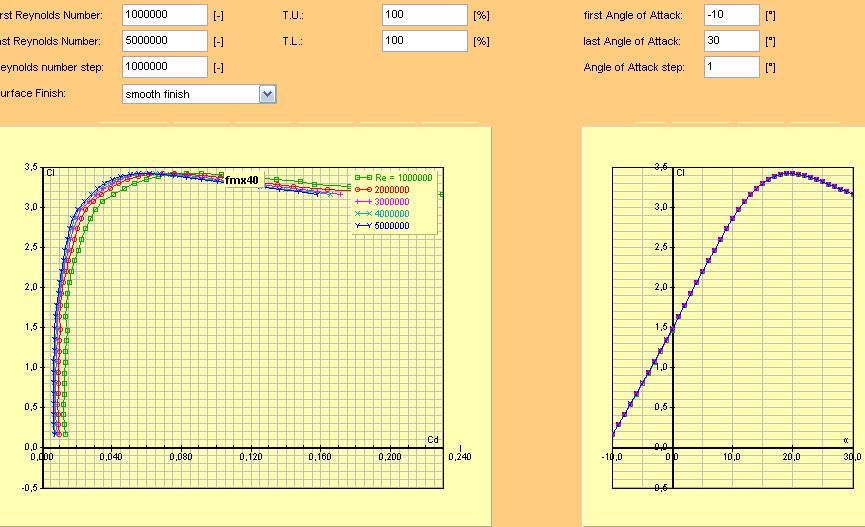Click the Angle of Attack step field
This screenshot has height=527, width=865.
click(731, 67)
